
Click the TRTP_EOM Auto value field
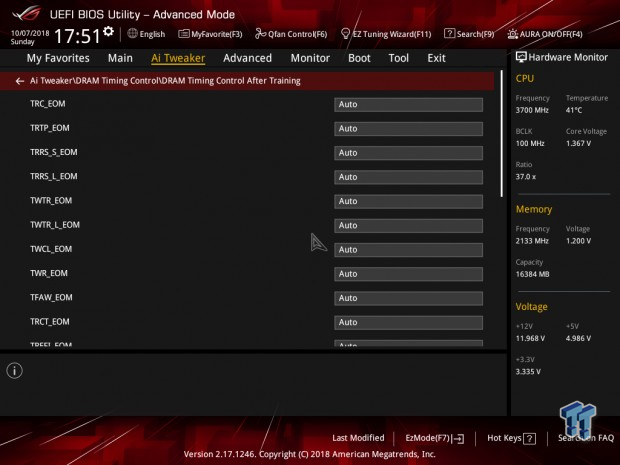click(408, 129)
